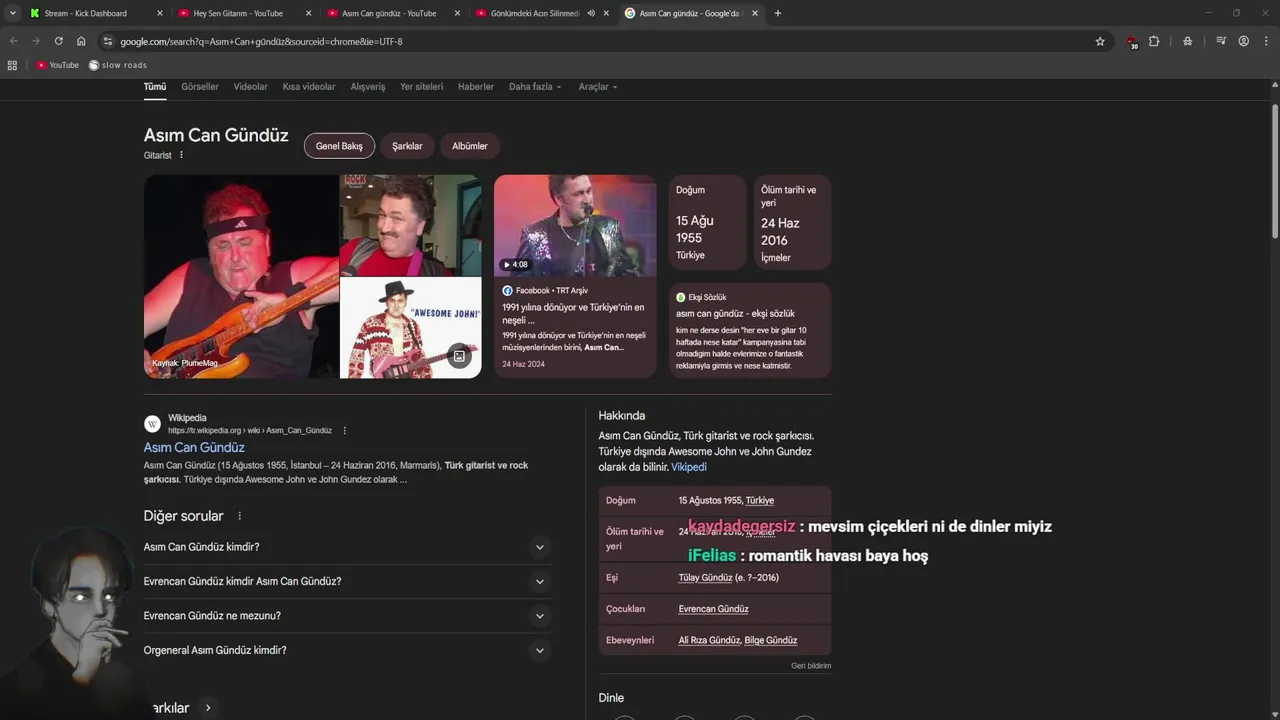Open Ekşi Sözlük asım can gündüz card
1280x720 pixels.
point(750,330)
